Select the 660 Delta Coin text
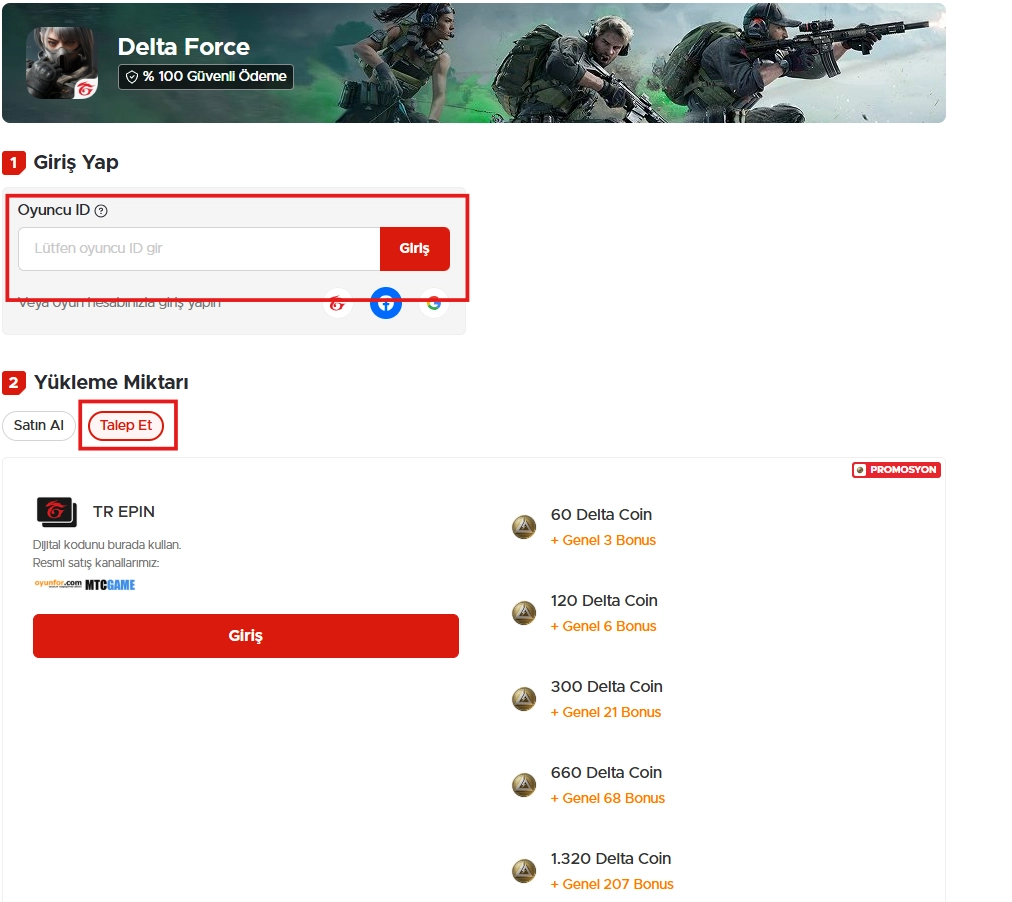1012x902 pixels. [x=607, y=772]
